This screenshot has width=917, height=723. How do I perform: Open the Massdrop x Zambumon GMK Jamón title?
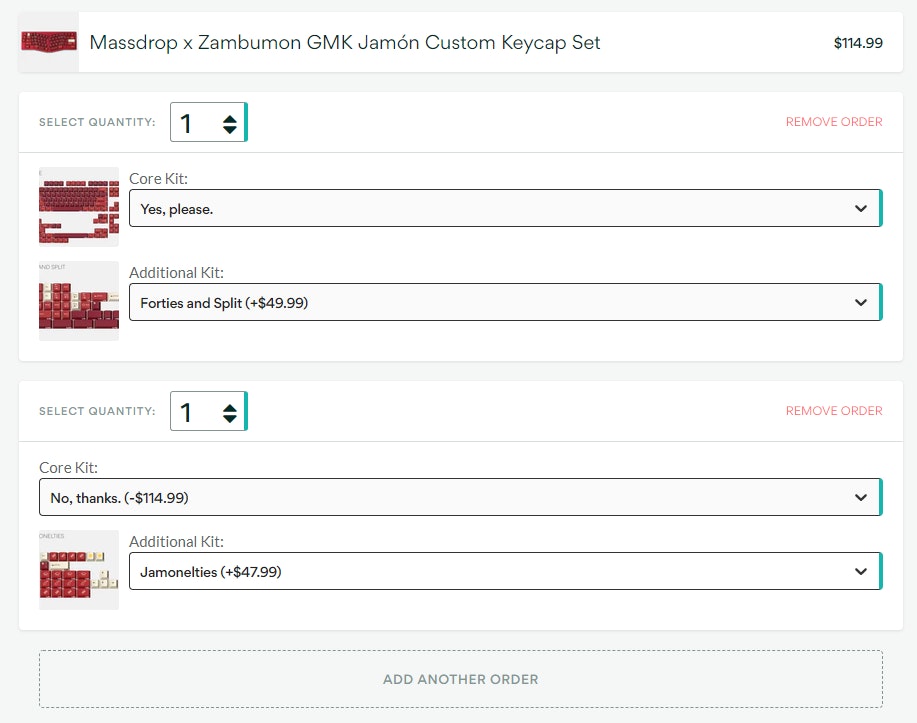pyautogui.click(x=345, y=42)
